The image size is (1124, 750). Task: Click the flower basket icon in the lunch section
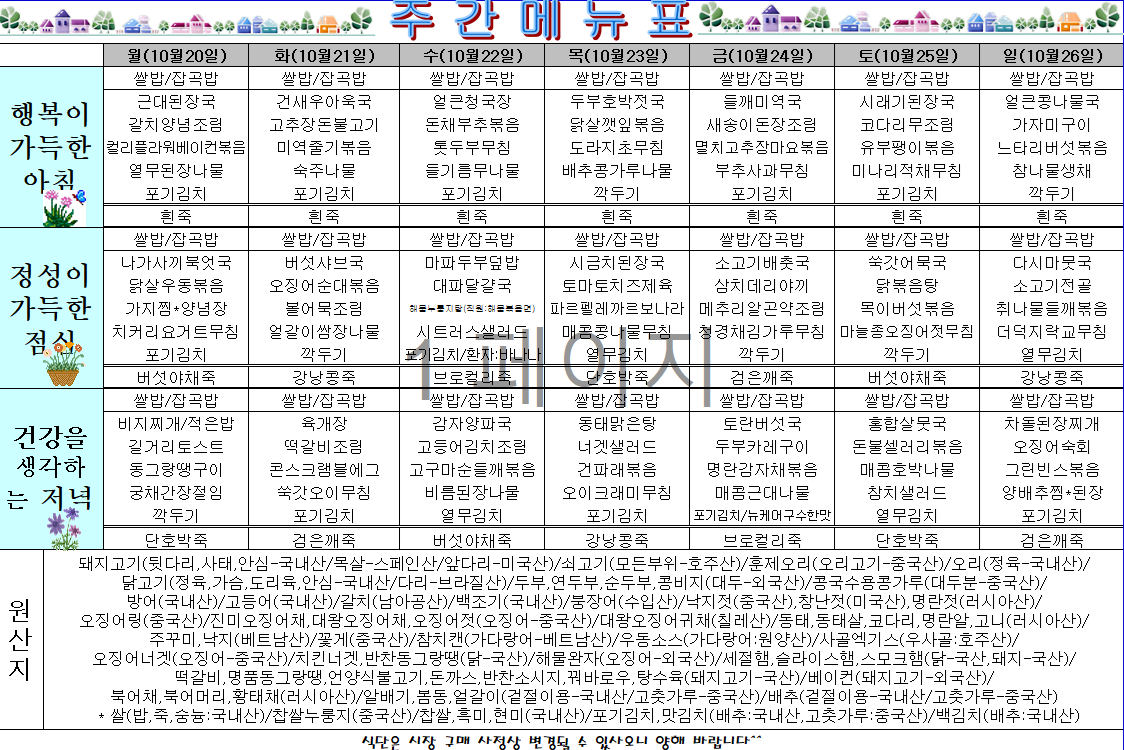(x=62, y=367)
